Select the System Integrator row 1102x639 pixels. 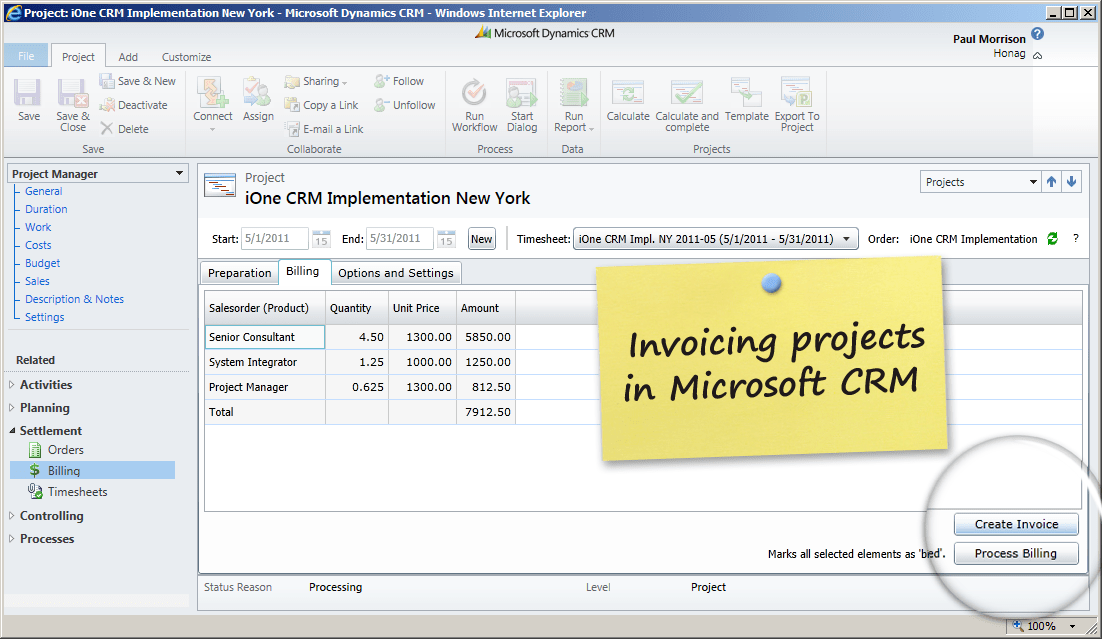(361, 362)
